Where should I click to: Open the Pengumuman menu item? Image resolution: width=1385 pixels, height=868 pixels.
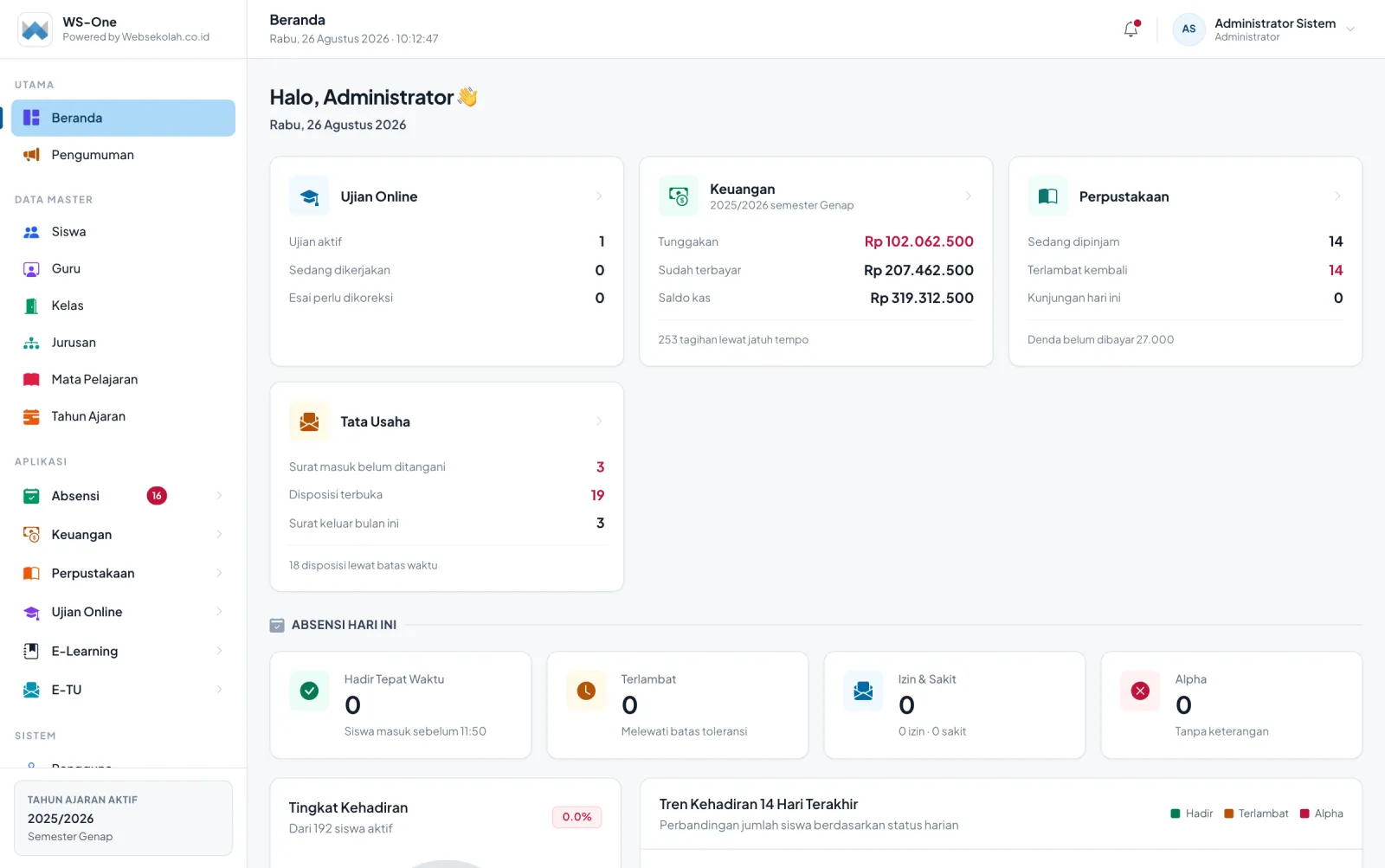click(123, 155)
